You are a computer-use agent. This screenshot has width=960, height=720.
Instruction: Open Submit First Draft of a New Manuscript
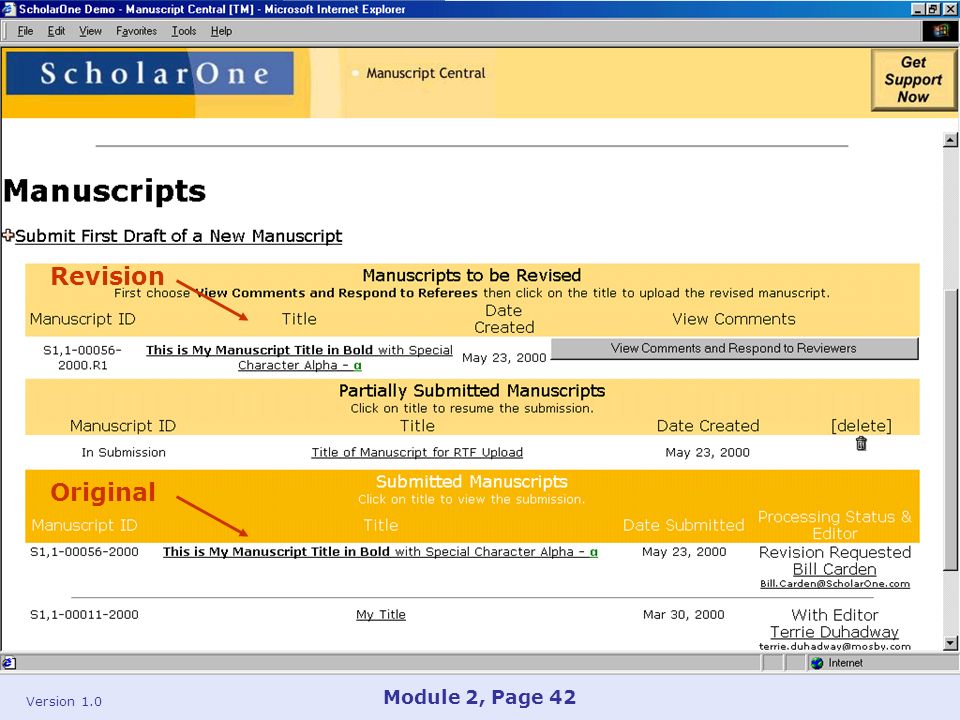178,236
